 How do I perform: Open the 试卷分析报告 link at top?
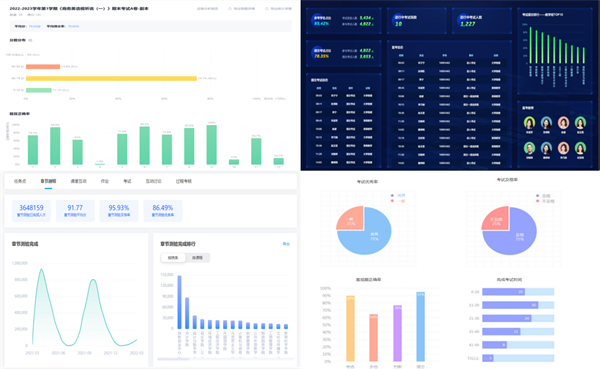coord(207,8)
